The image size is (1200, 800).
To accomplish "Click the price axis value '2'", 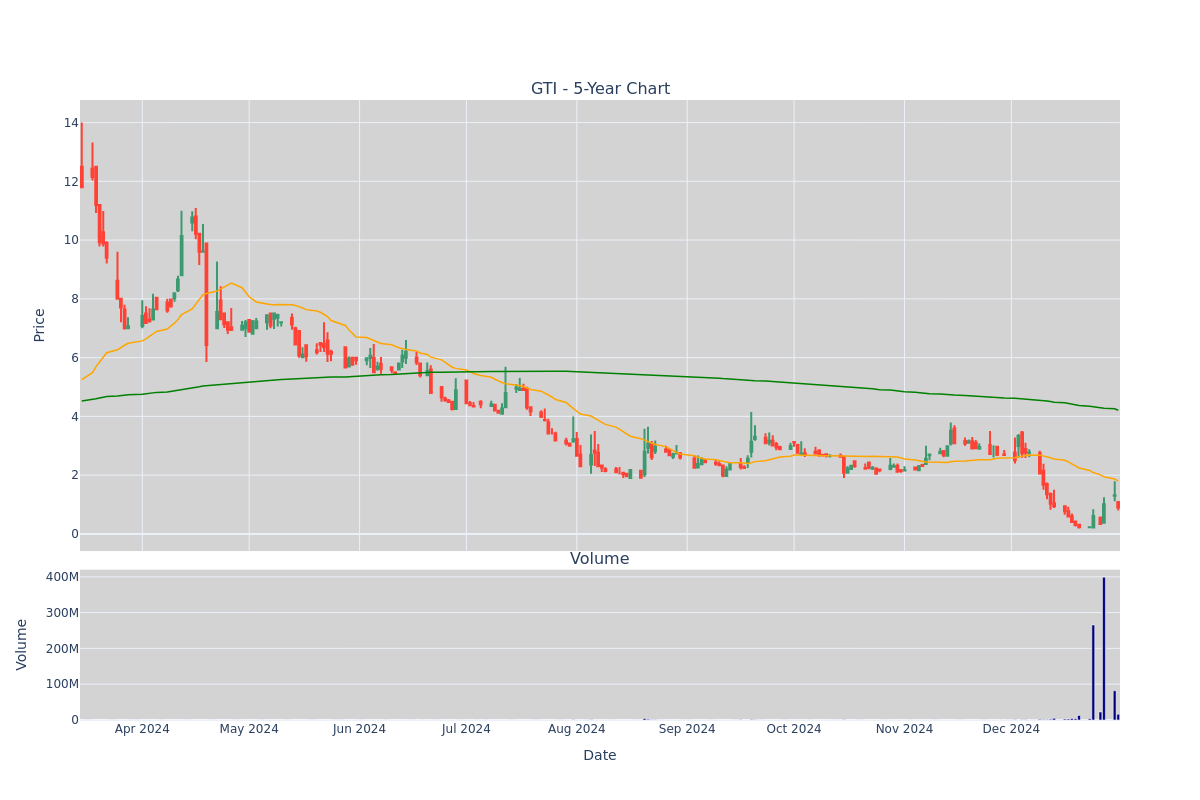I will (x=75, y=475).
